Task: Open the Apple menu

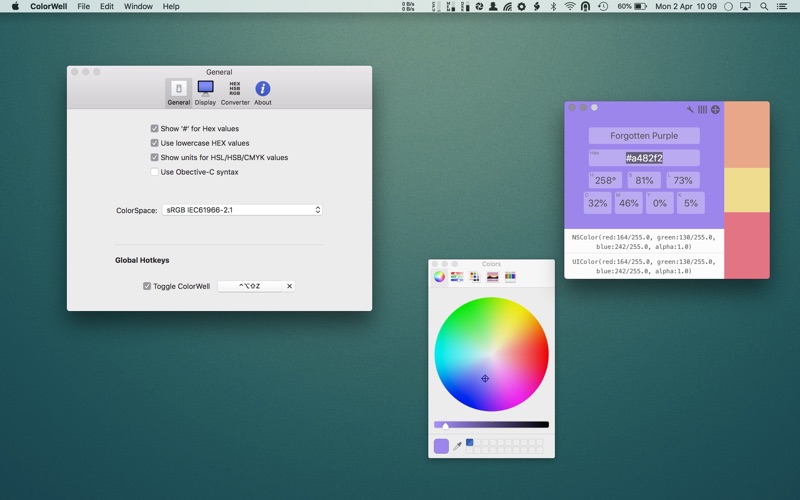Action: coord(15,6)
